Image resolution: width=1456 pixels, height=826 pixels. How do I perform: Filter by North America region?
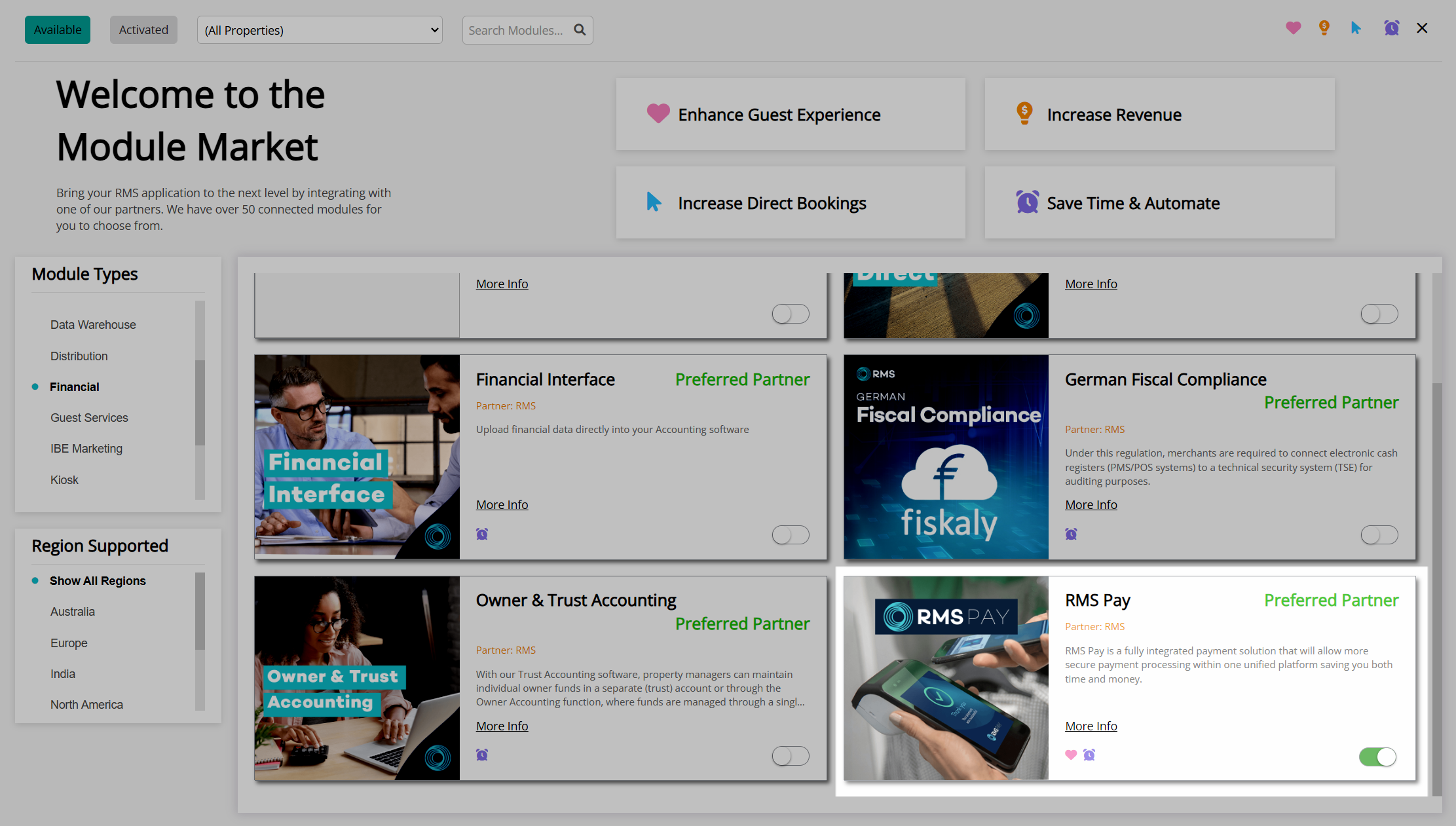86,704
